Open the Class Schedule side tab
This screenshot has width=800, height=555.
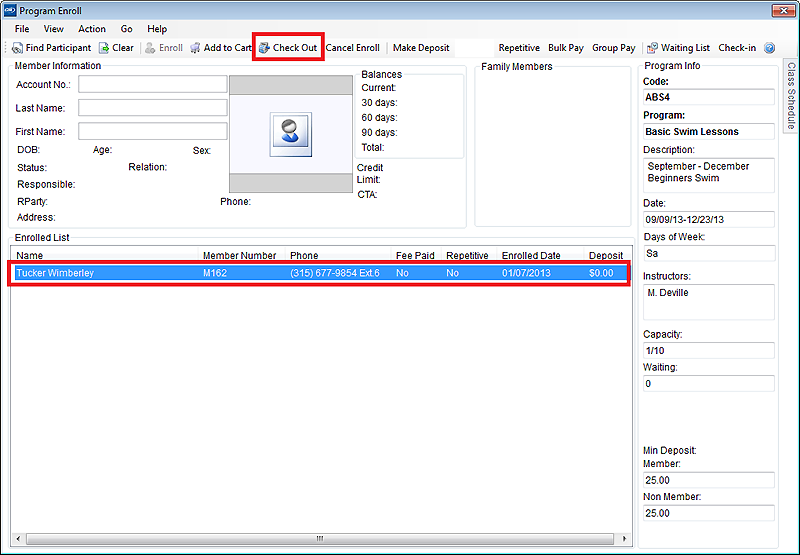[791, 95]
